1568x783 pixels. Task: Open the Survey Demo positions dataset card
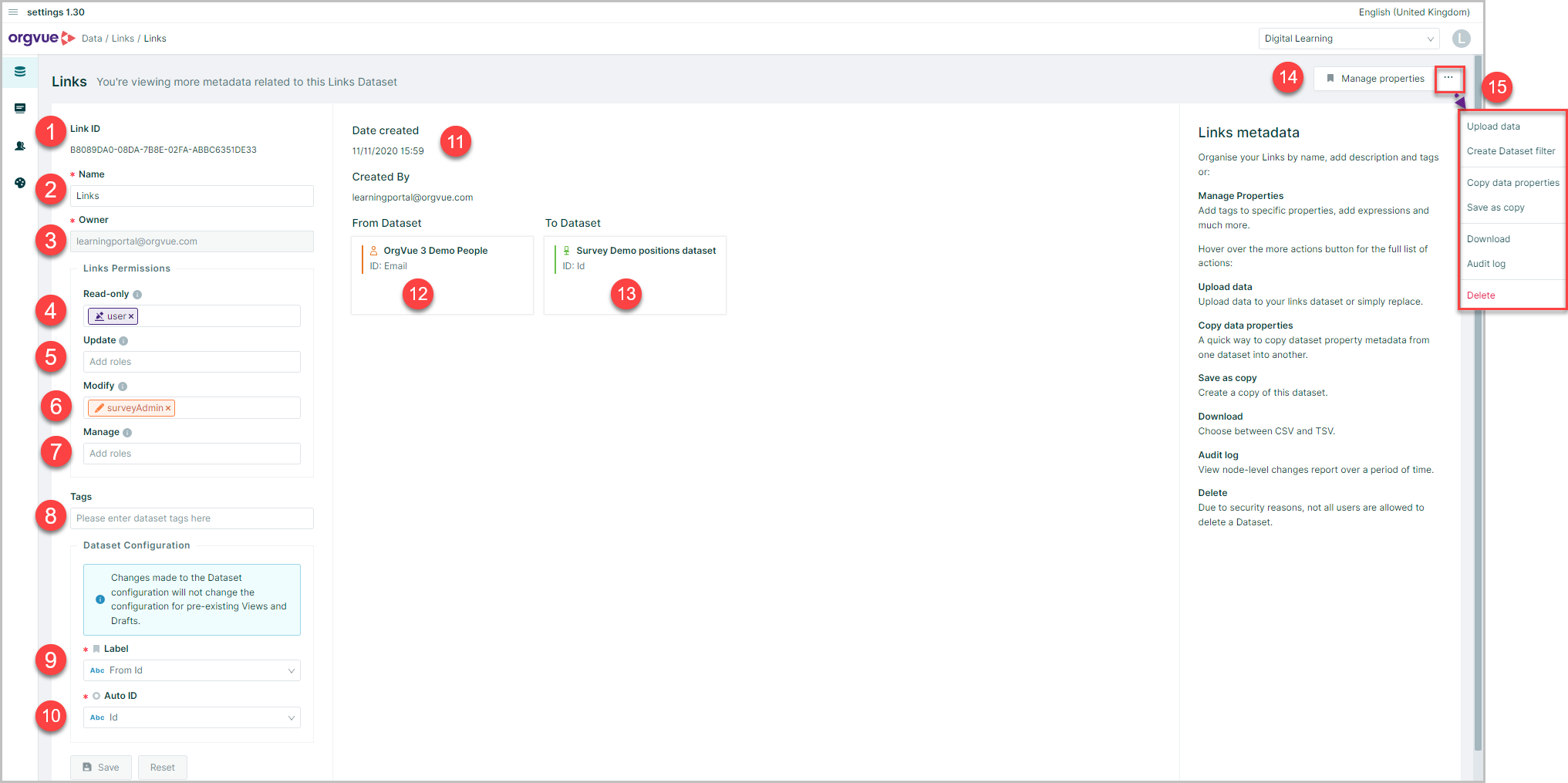tap(635, 275)
